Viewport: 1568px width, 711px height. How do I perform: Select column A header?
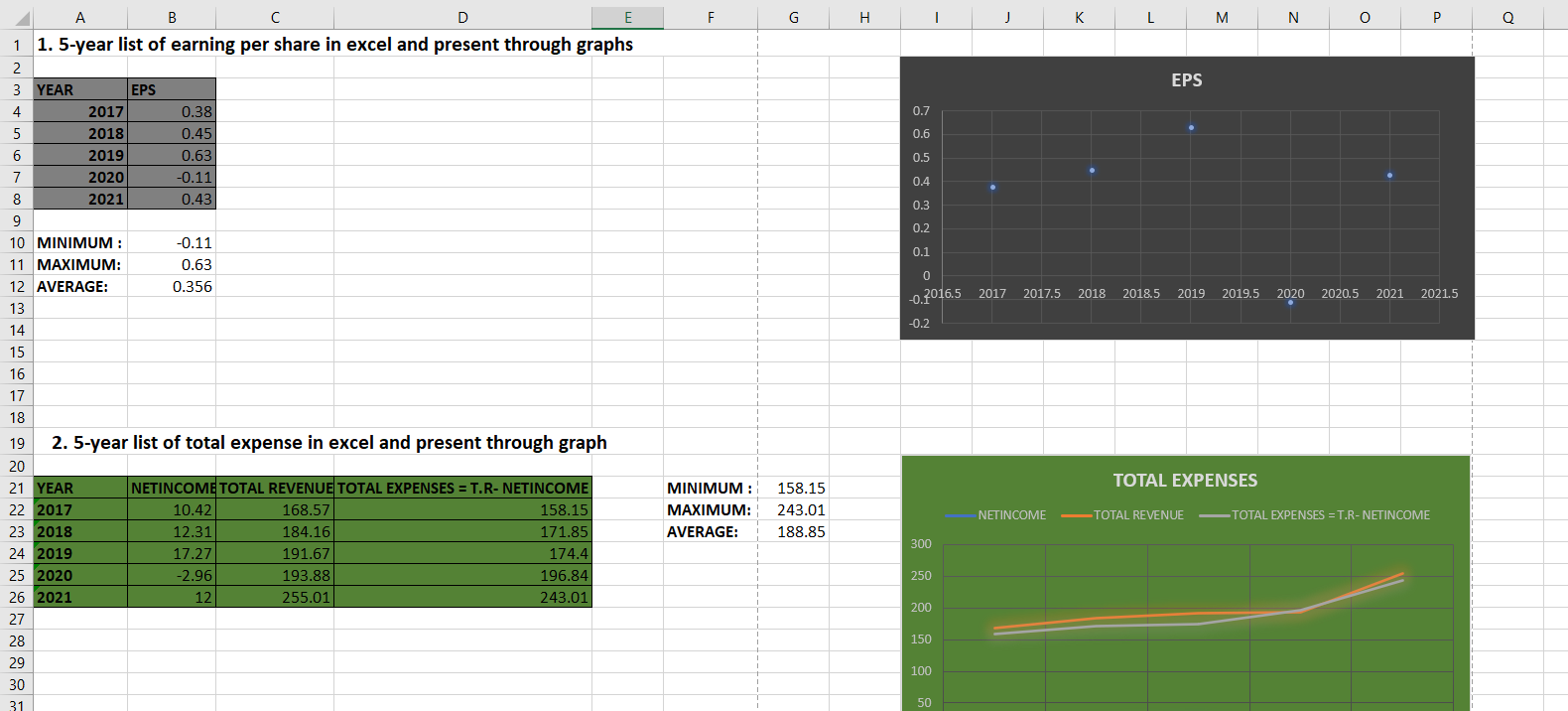click(x=80, y=17)
